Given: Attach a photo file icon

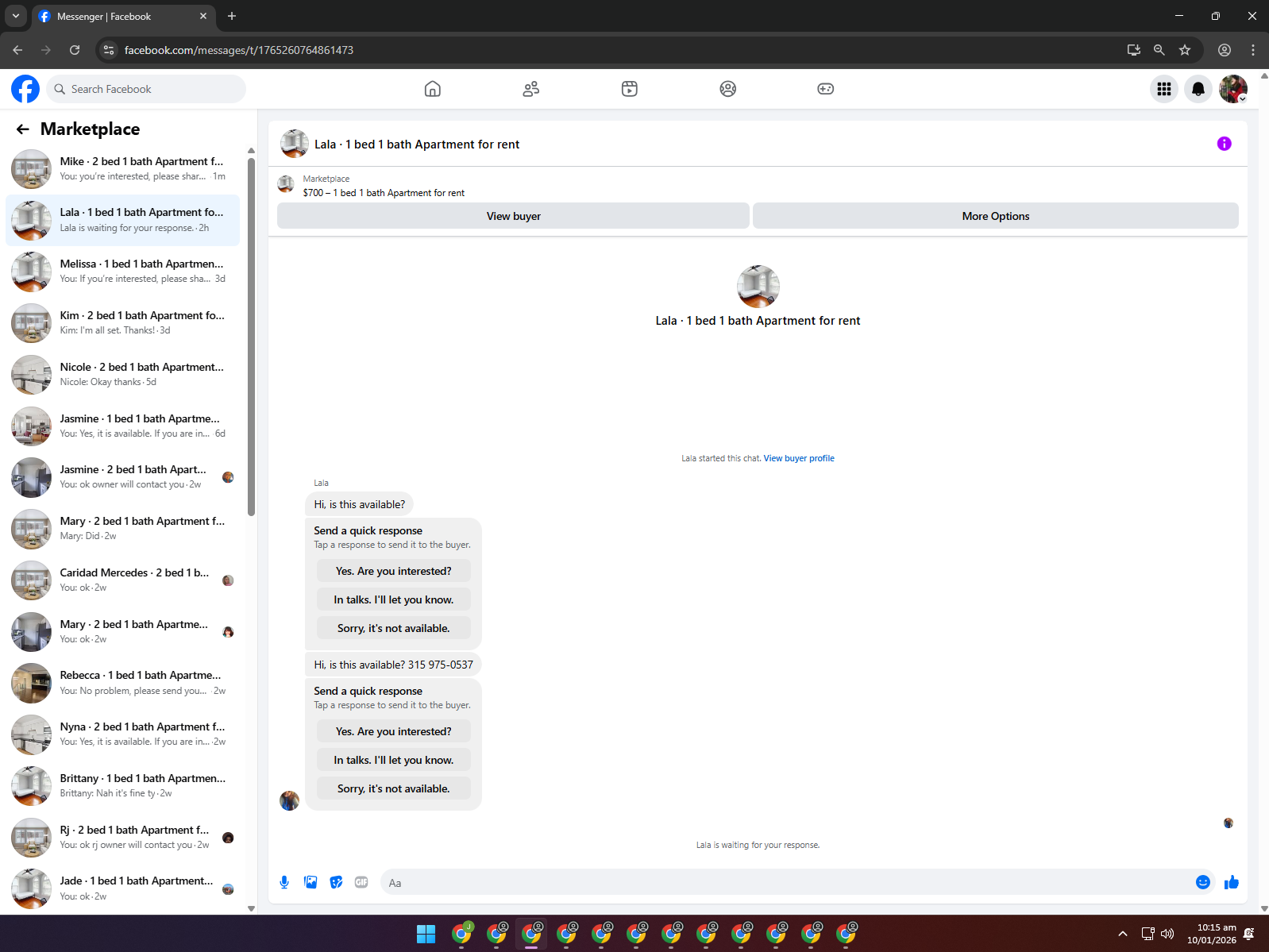Looking at the screenshot, I should (310, 882).
